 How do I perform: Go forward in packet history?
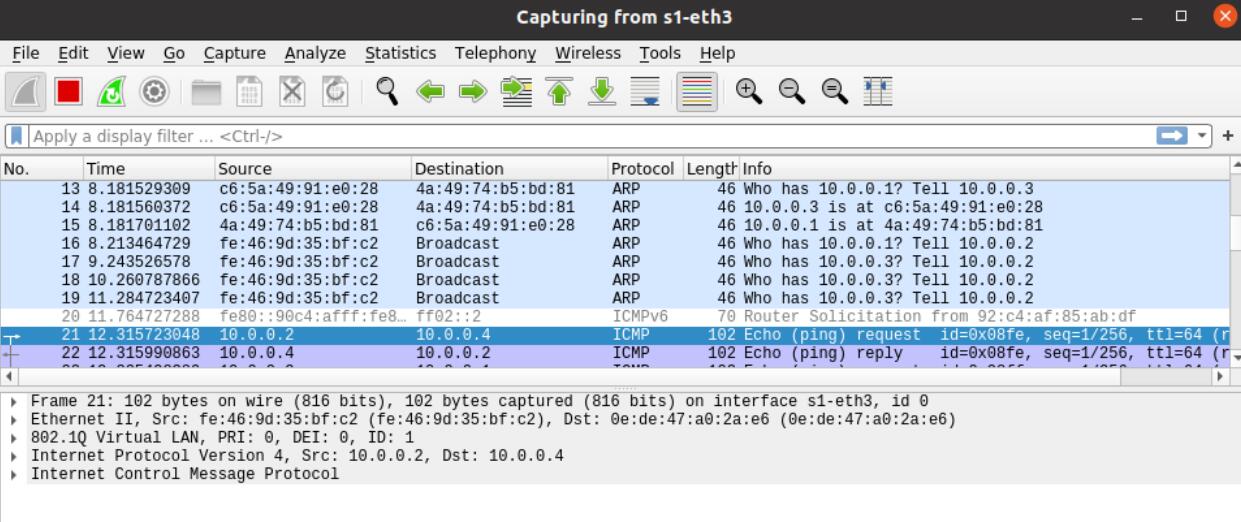[472, 93]
